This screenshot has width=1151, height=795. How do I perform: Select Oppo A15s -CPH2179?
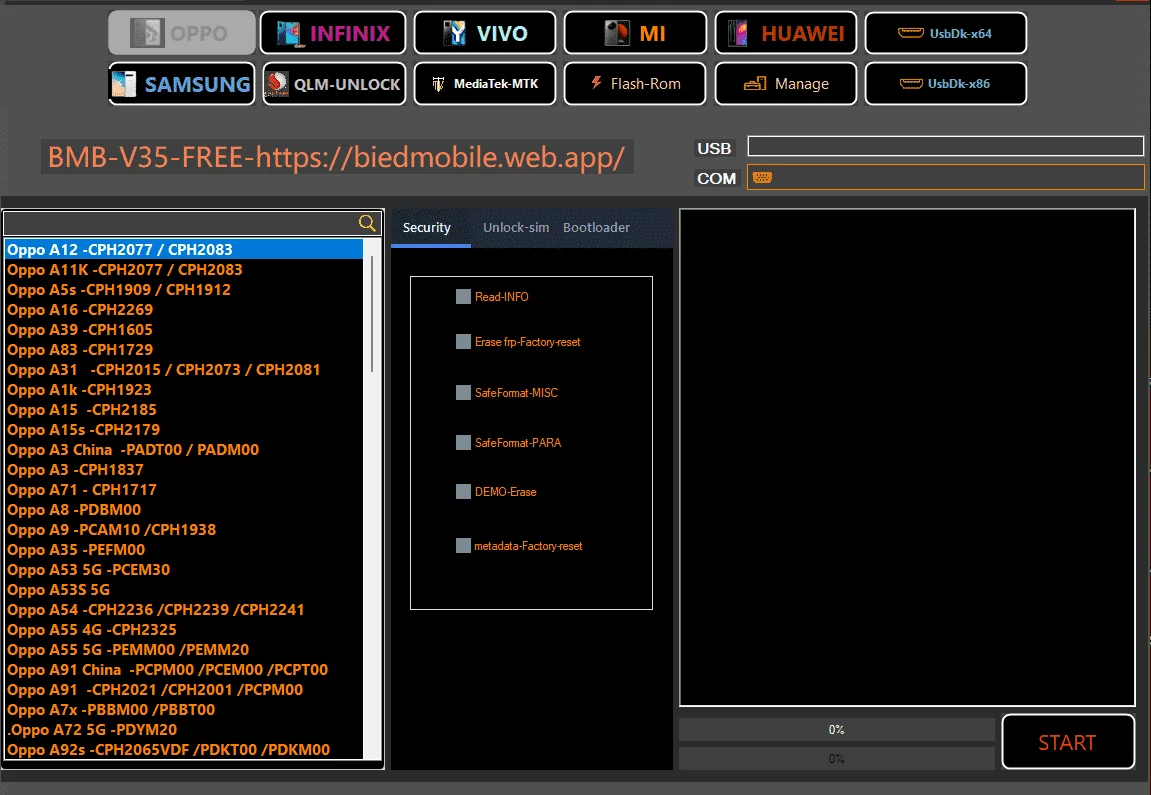click(x=184, y=429)
